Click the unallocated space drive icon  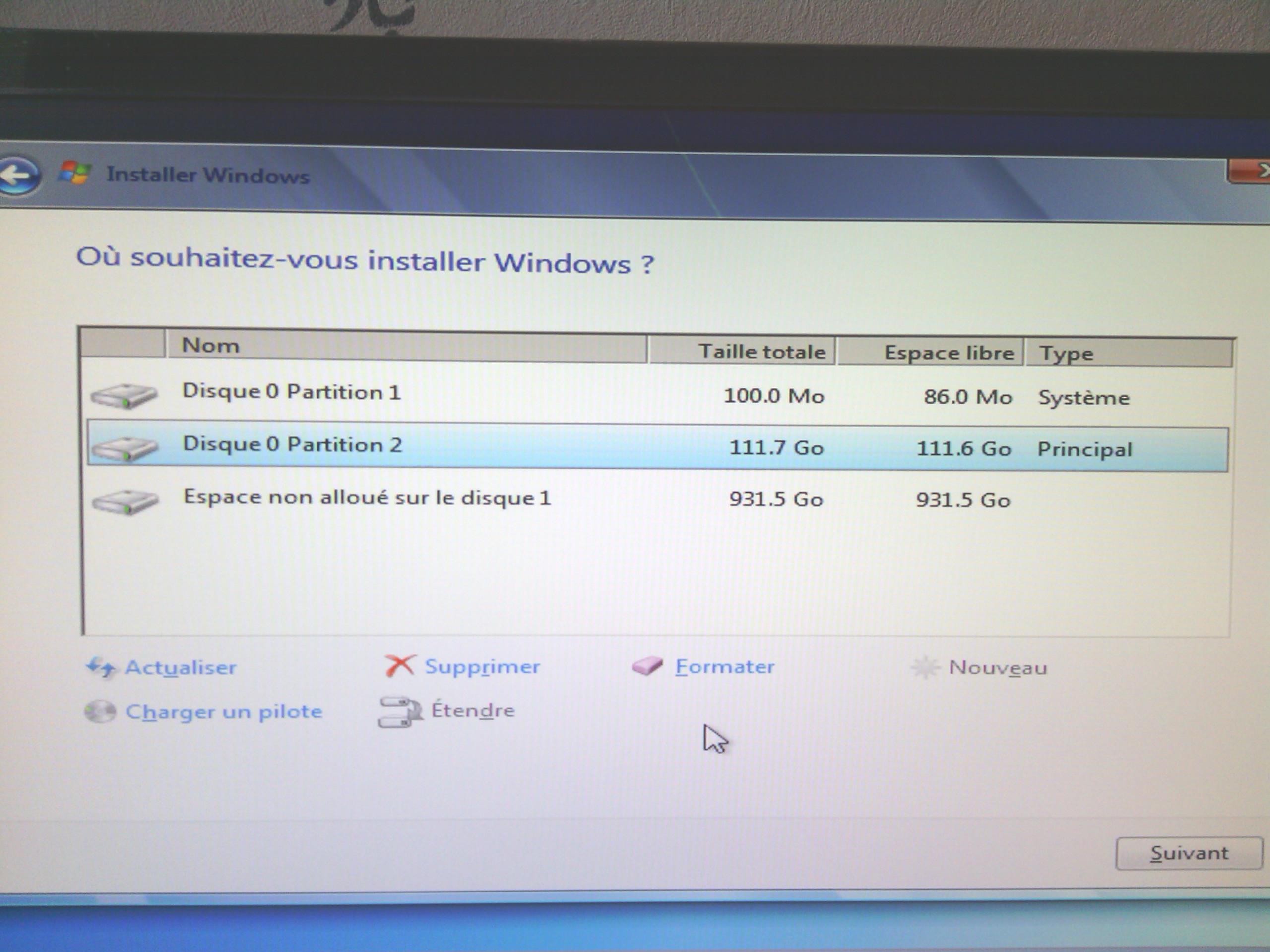click(x=125, y=502)
